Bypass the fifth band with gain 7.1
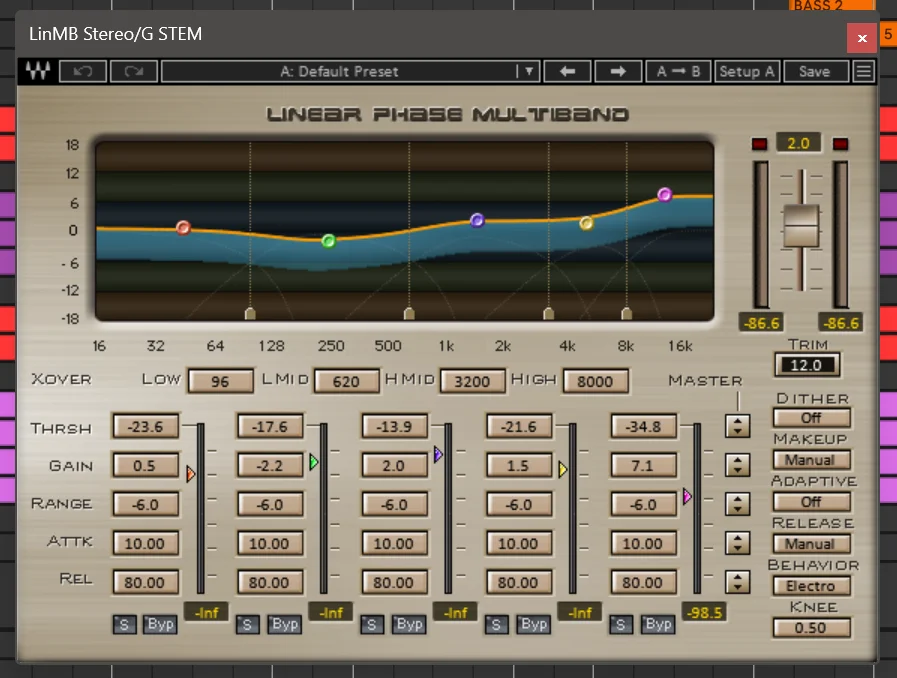 tap(658, 624)
